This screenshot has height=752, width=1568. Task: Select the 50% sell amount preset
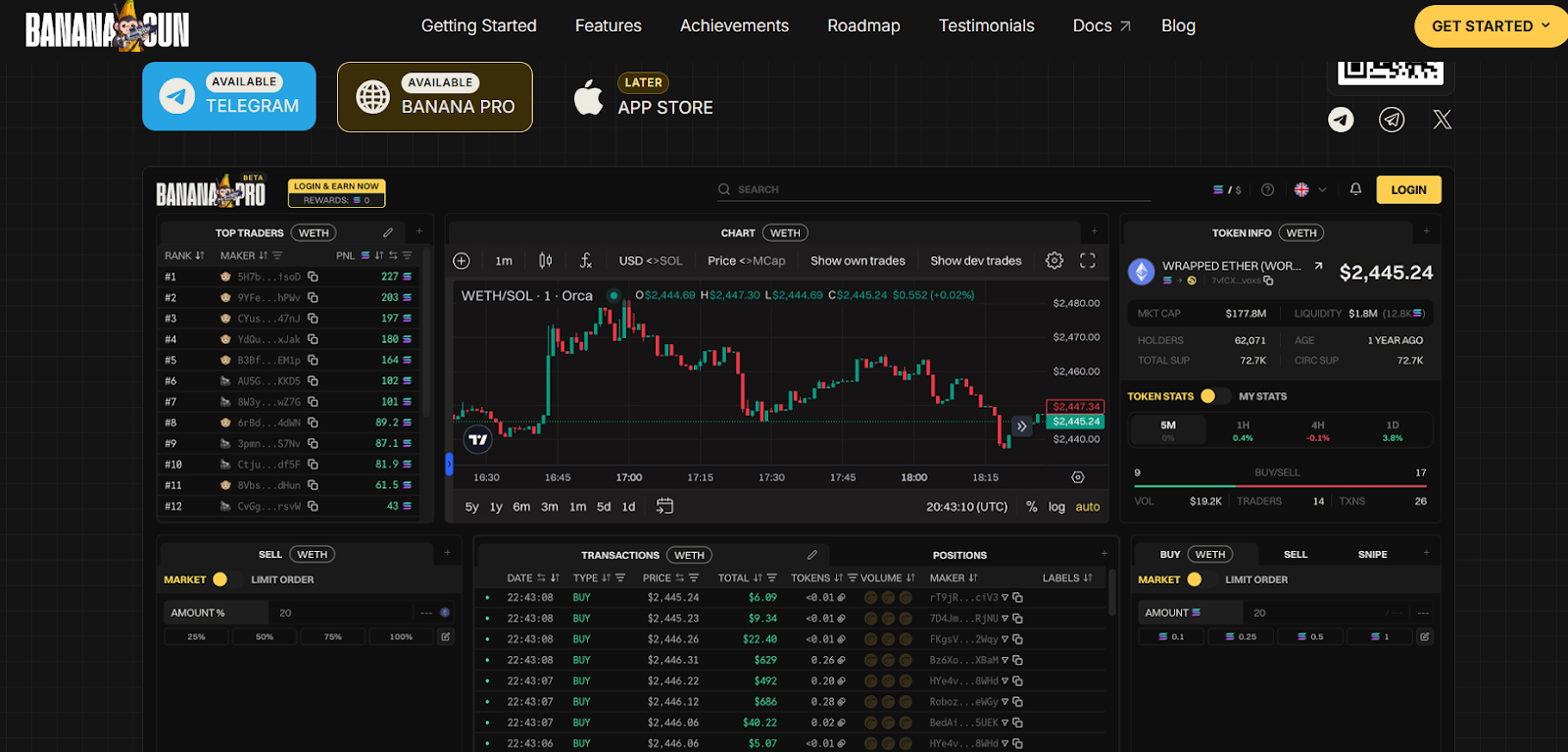[x=265, y=637]
